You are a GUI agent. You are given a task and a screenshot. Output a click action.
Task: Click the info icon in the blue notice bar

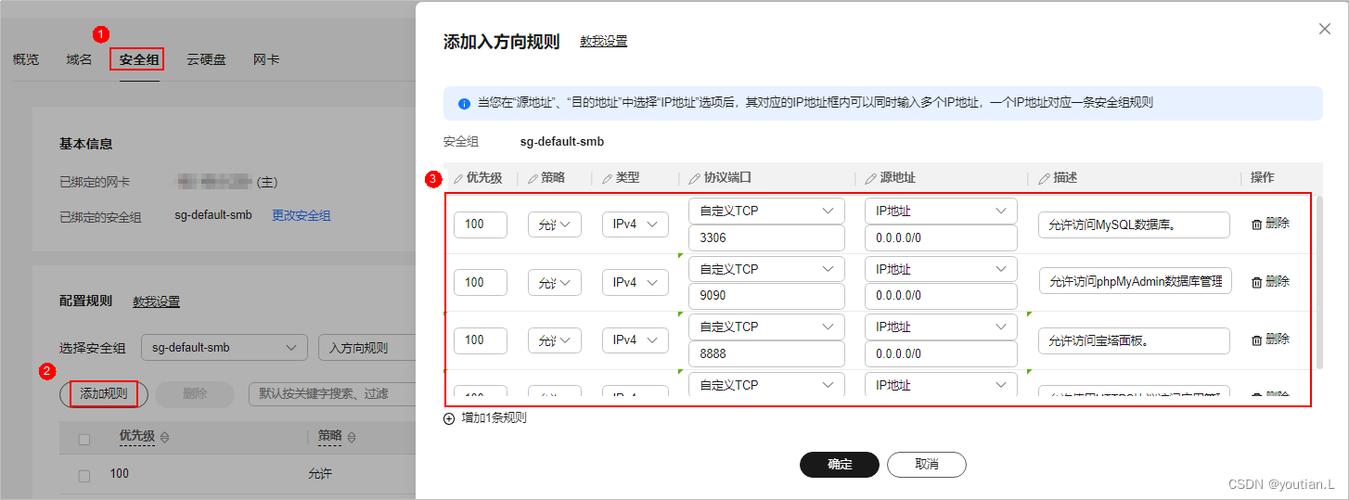(x=464, y=103)
